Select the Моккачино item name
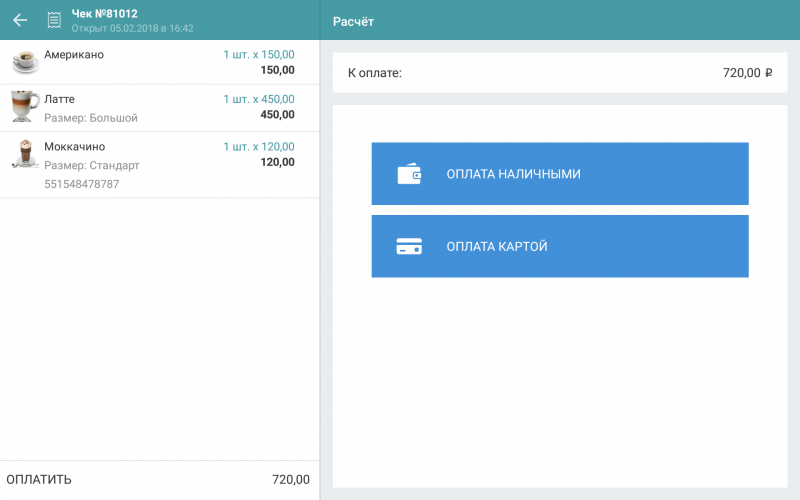 point(75,146)
